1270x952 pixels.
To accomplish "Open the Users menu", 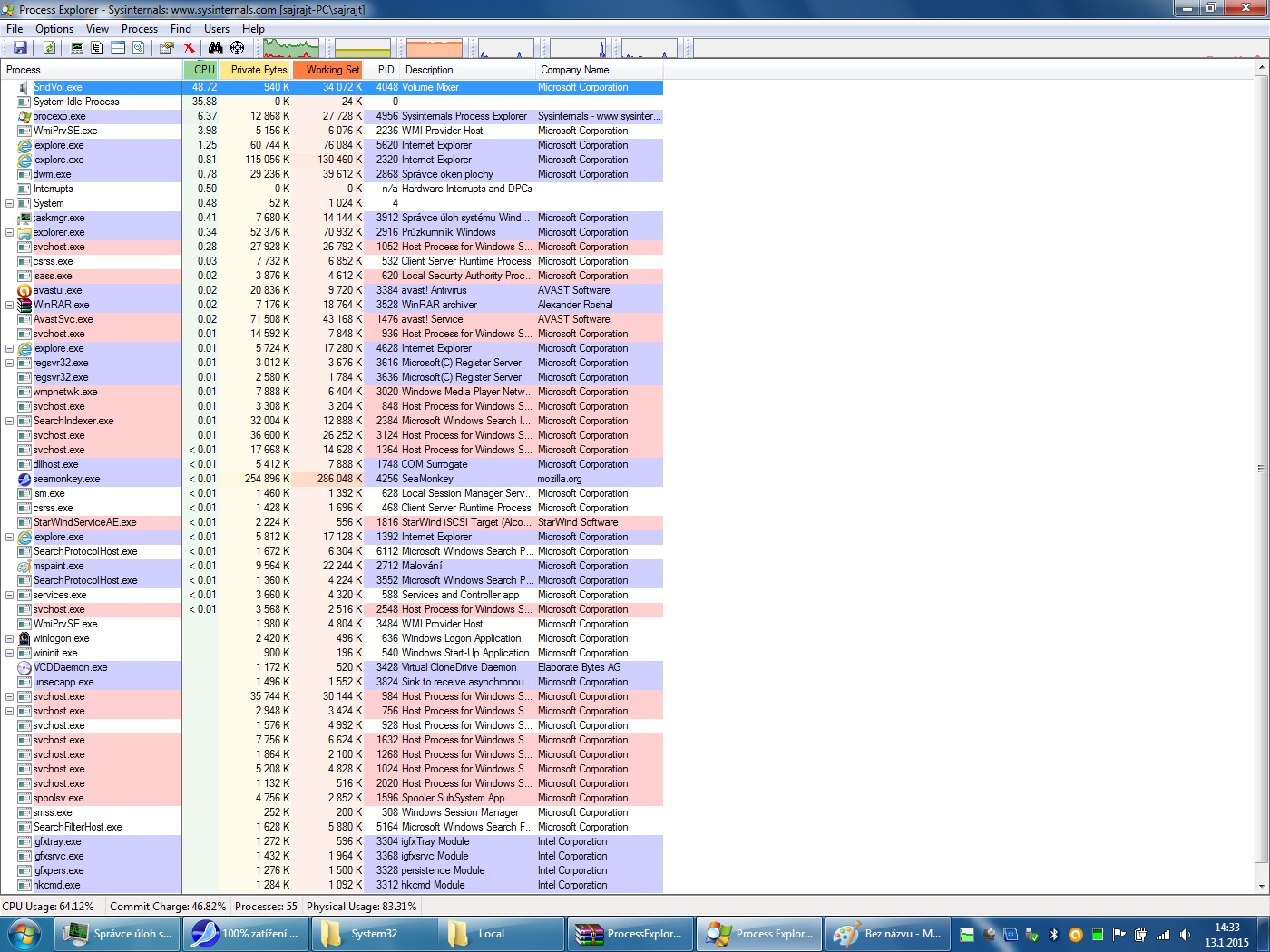I will point(217,29).
